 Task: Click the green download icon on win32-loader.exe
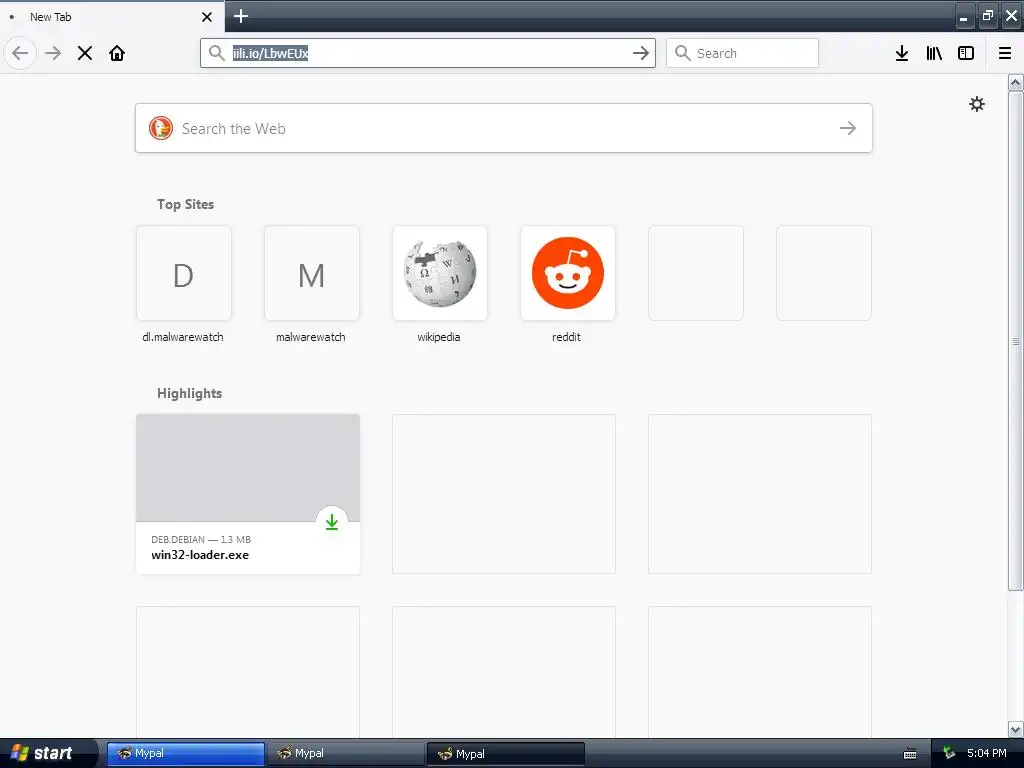point(332,522)
